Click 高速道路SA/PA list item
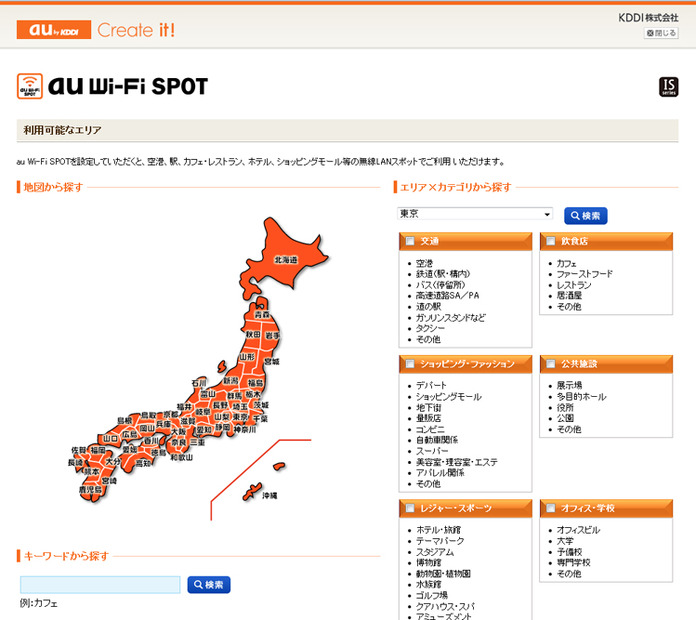696x620 pixels. coord(447,296)
